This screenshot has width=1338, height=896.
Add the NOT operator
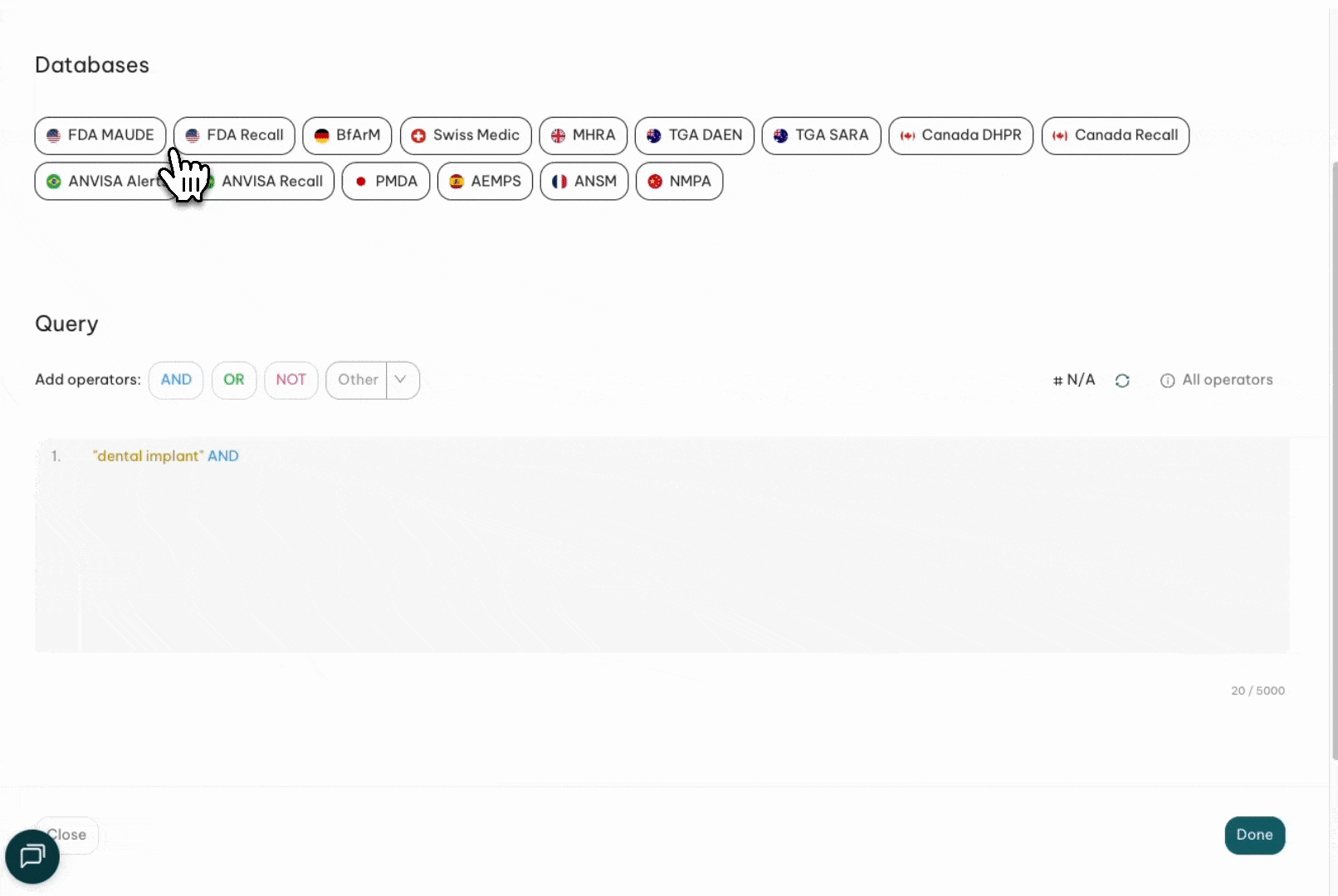tap(291, 380)
